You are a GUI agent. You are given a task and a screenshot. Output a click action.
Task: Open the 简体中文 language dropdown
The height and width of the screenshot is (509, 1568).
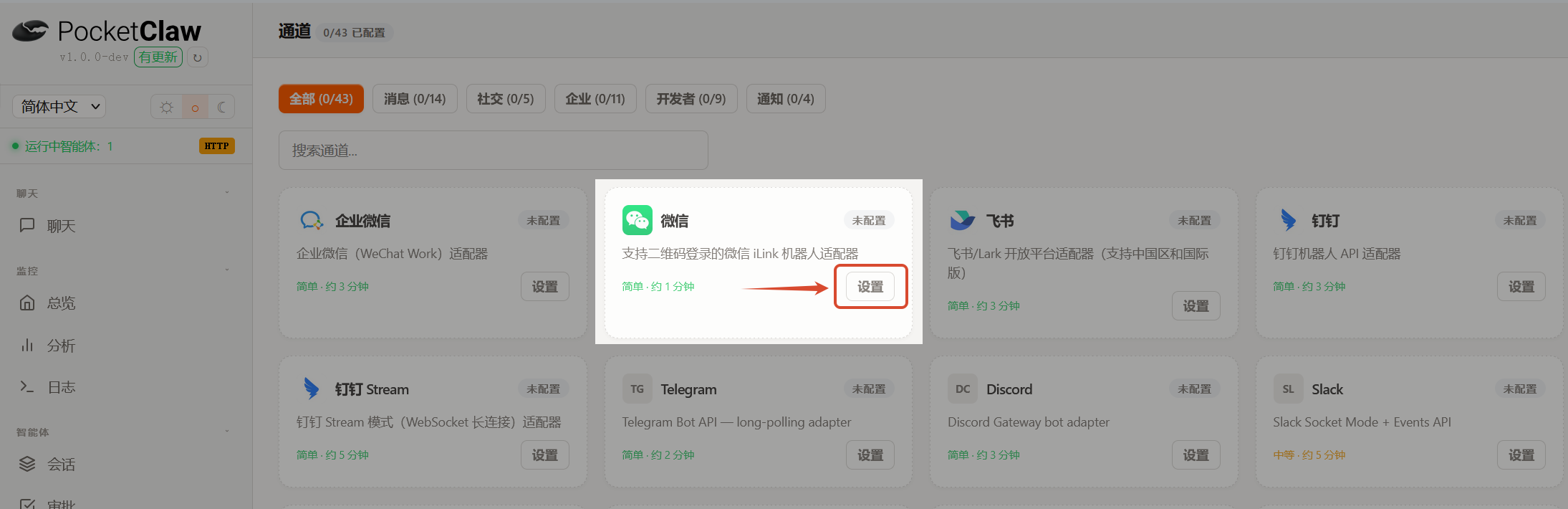click(x=59, y=107)
